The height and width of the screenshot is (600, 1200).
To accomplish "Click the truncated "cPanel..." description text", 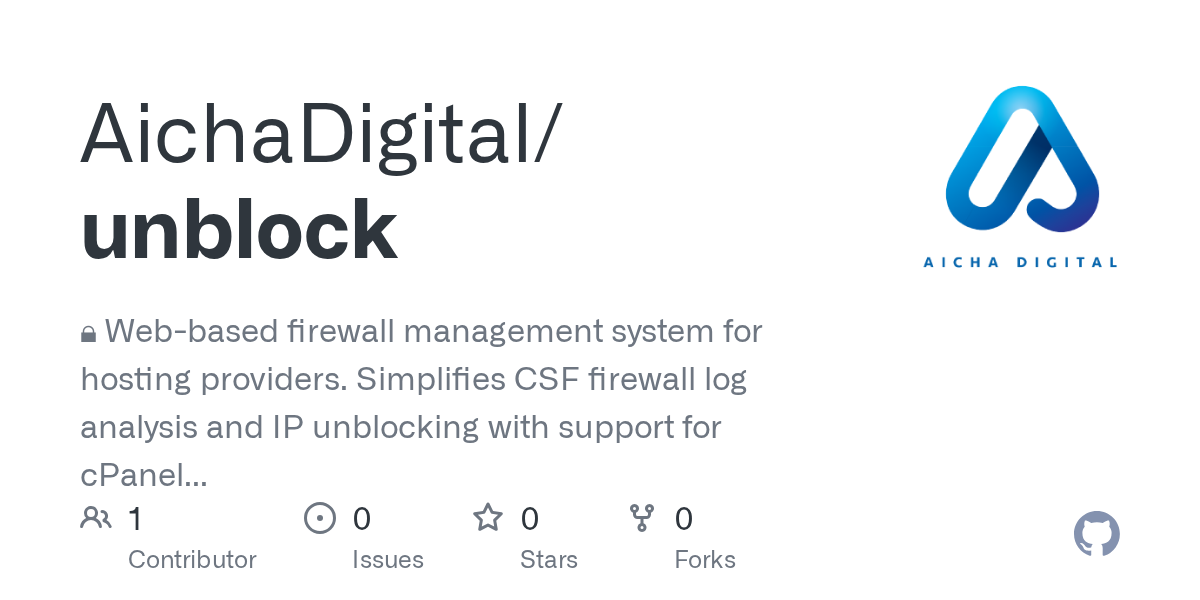I will pyautogui.click(x=144, y=476).
